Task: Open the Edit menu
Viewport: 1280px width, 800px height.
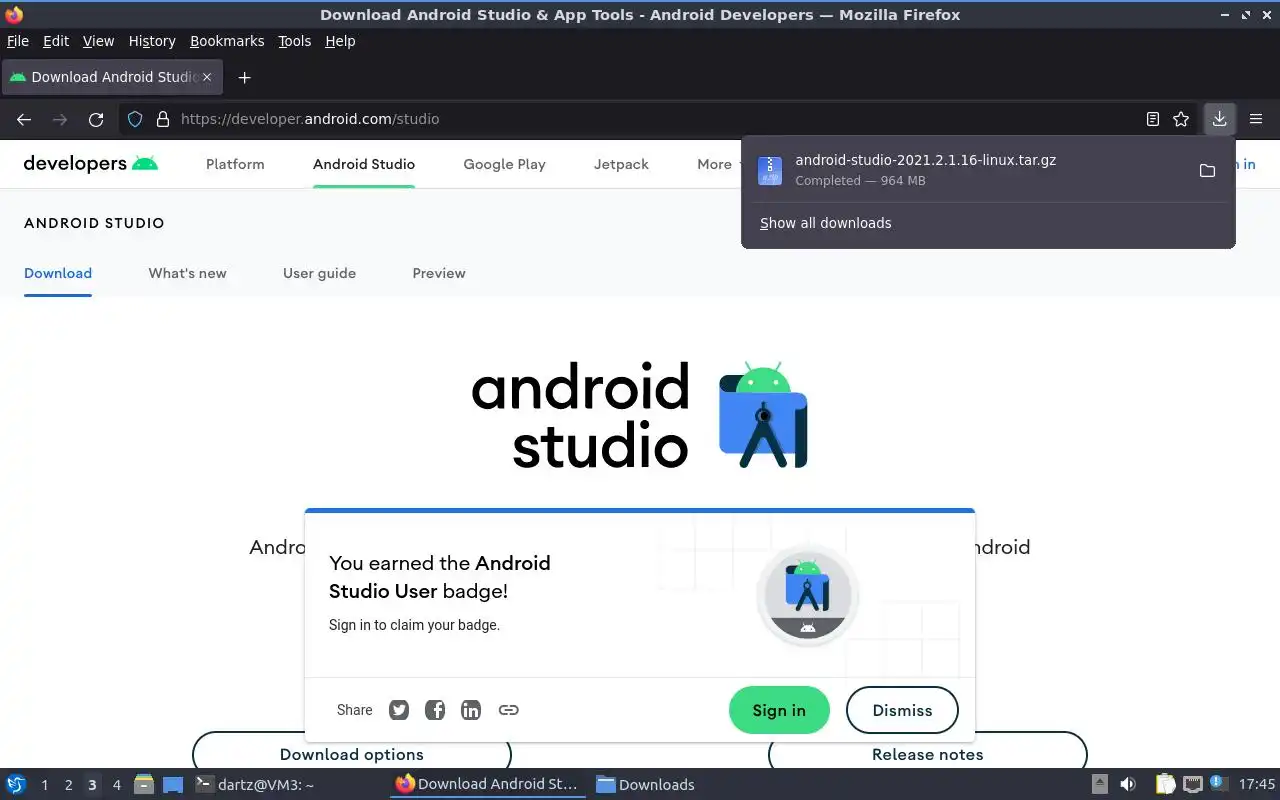Action: pyautogui.click(x=56, y=41)
